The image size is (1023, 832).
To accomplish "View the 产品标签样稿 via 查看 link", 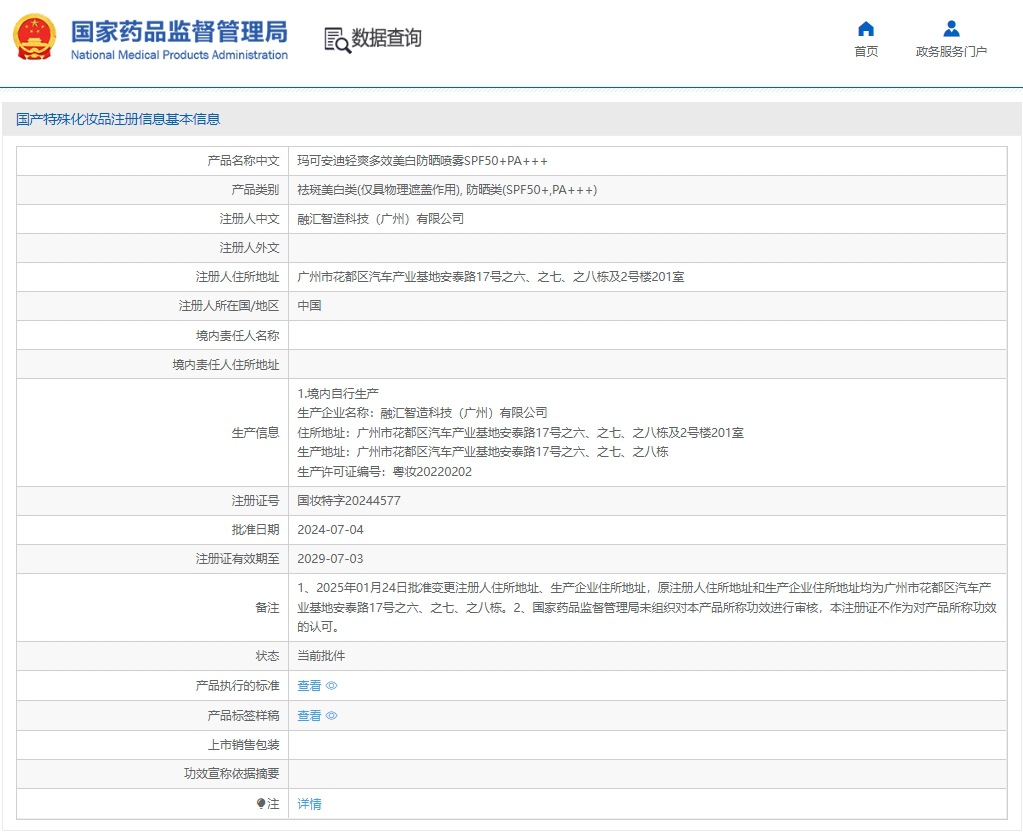I will click(x=309, y=716).
